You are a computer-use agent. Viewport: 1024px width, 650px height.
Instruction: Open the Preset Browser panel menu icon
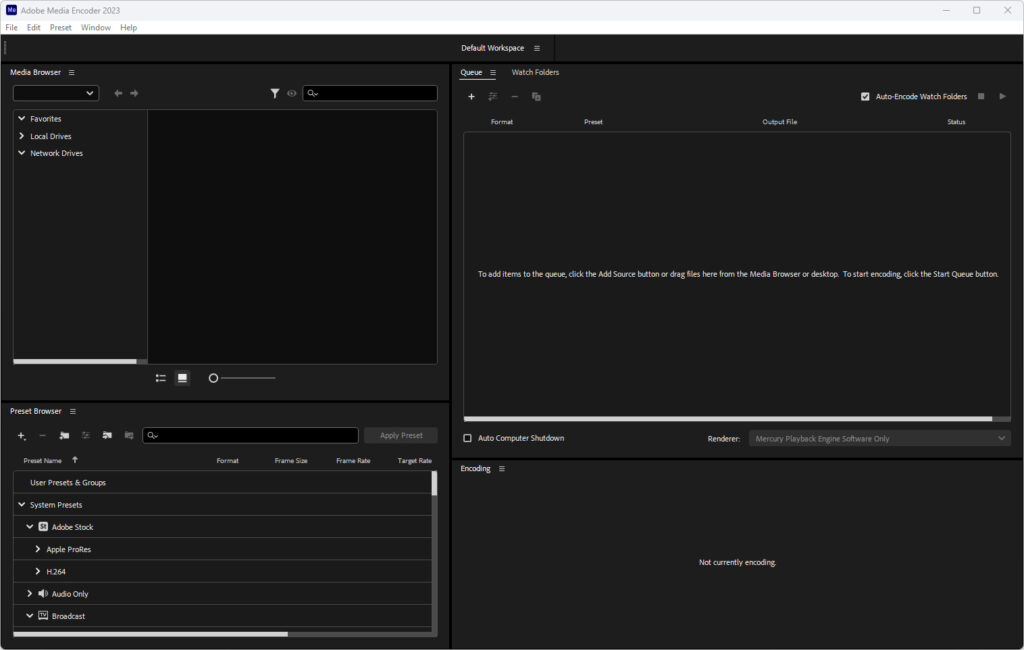[73, 412]
